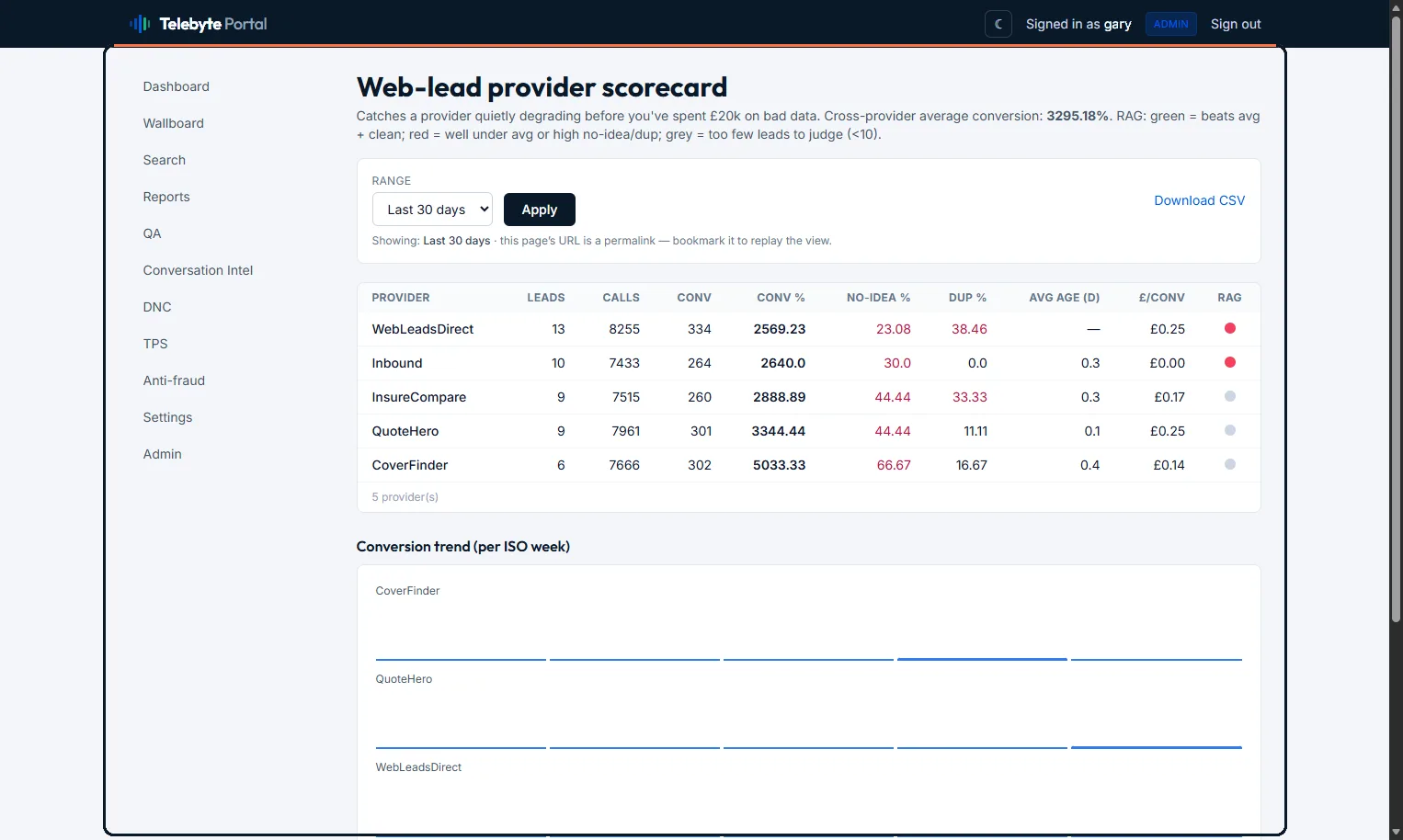Click the £0.17 cost per conversion
Image resolution: width=1403 pixels, height=840 pixels.
tap(1169, 397)
